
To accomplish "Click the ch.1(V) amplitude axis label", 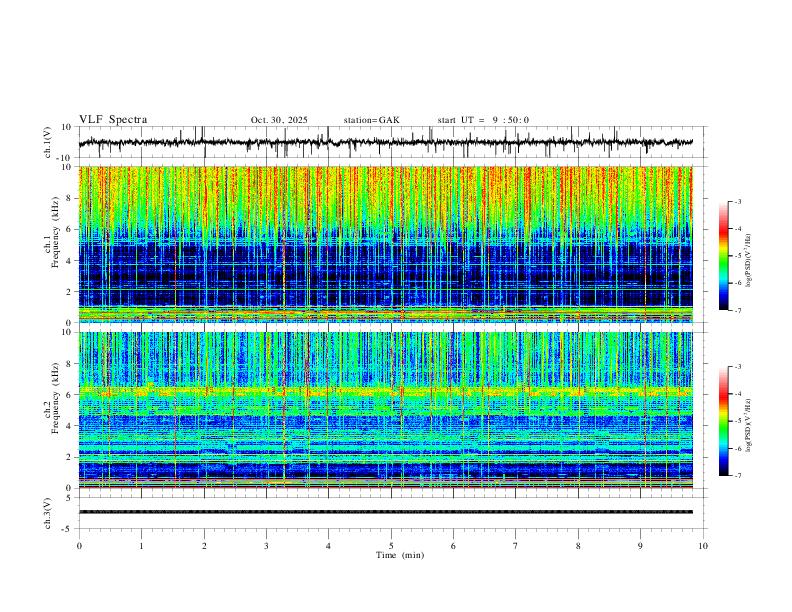I will click(x=48, y=142).
